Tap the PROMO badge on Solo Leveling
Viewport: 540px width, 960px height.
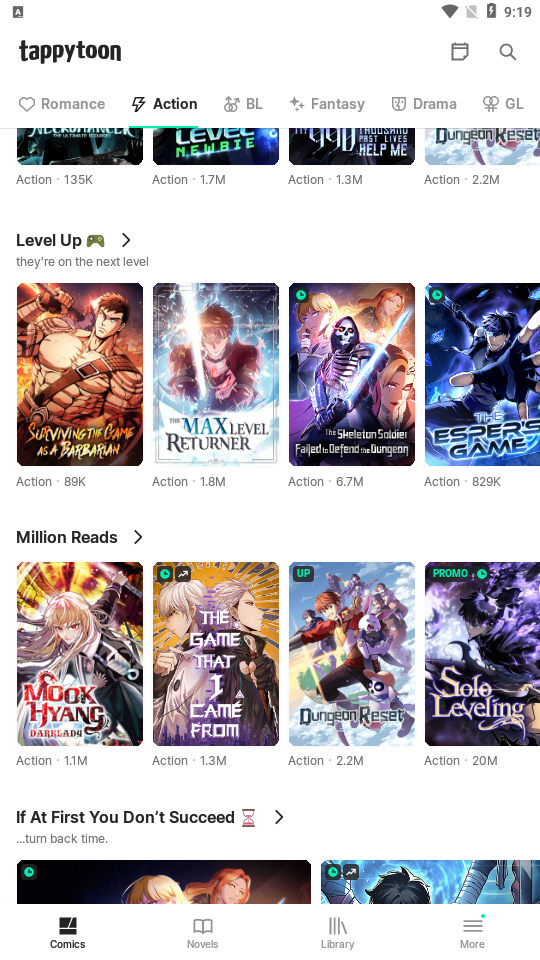pyautogui.click(x=450, y=573)
